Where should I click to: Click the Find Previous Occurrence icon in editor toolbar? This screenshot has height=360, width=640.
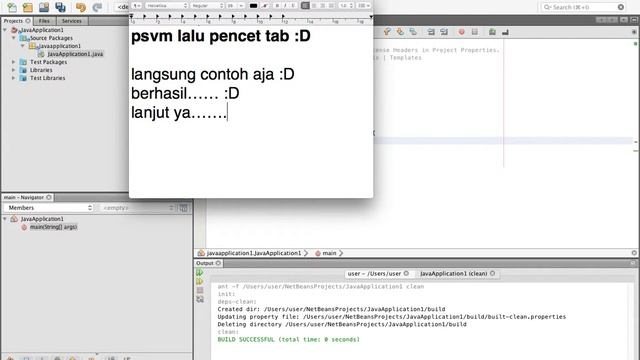[x=387, y=32]
